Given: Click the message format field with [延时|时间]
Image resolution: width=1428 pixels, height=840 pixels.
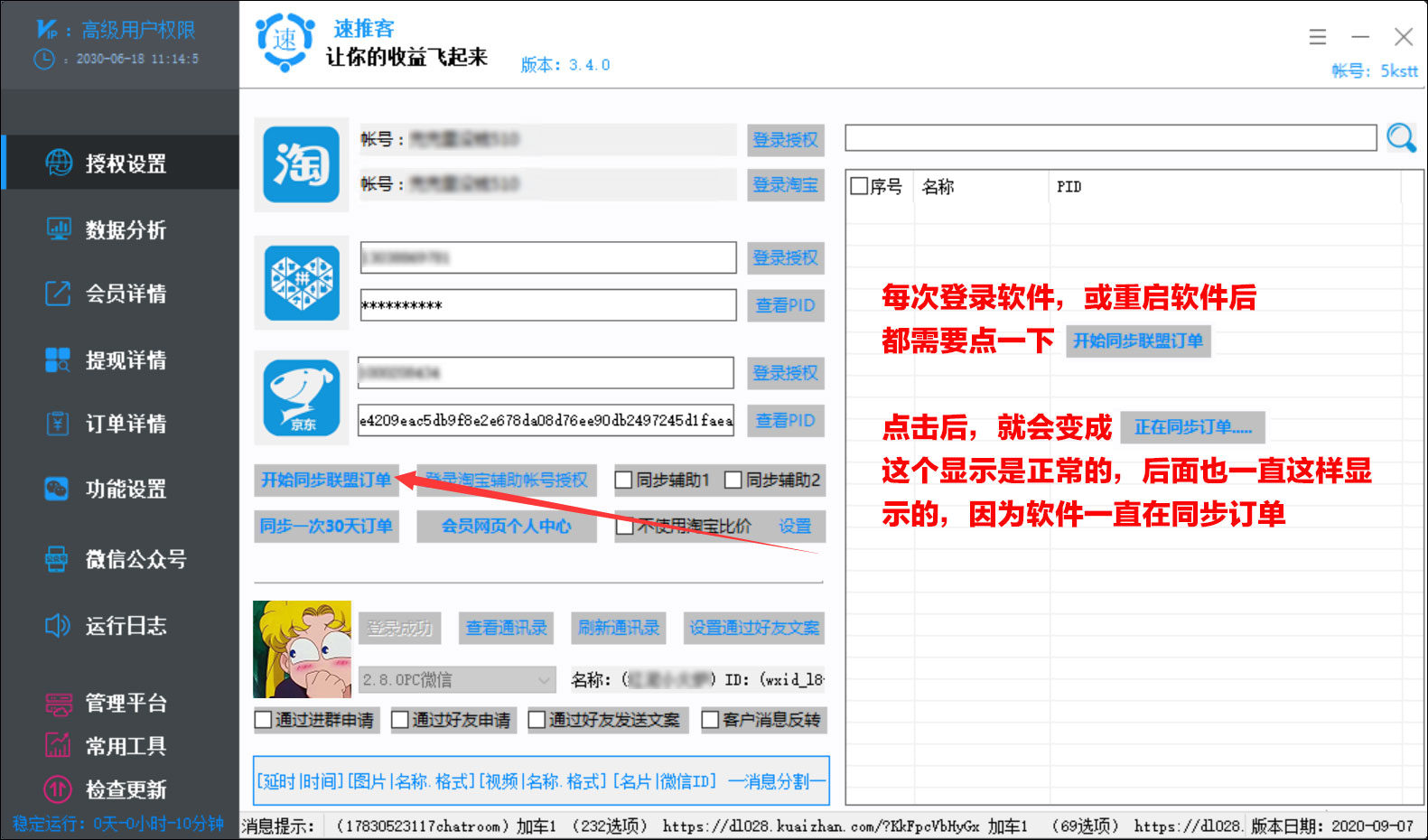Looking at the screenshot, I should [x=541, y=780].
